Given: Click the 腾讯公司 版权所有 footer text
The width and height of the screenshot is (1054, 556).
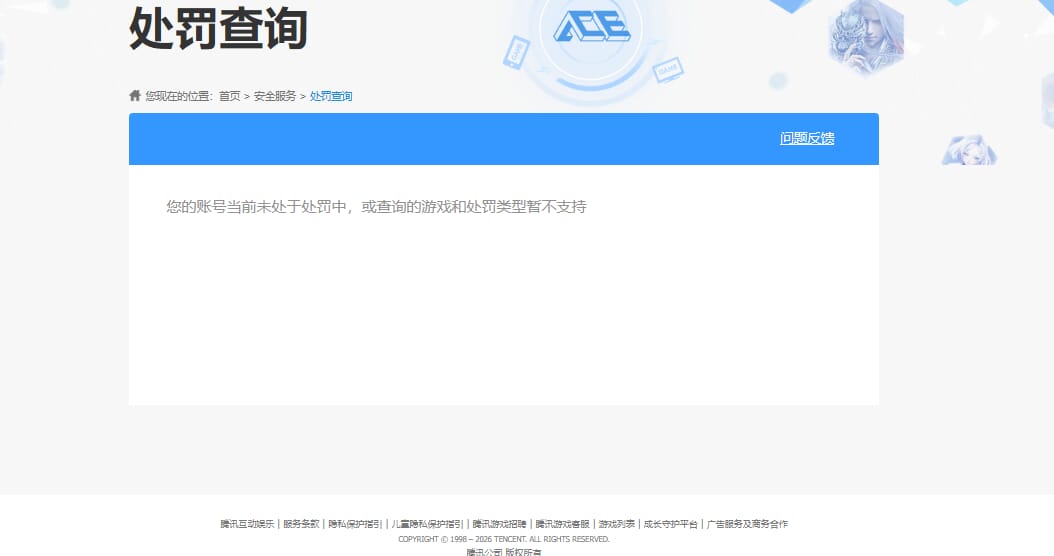Looking at the screenshot, I should coord(503,551).
